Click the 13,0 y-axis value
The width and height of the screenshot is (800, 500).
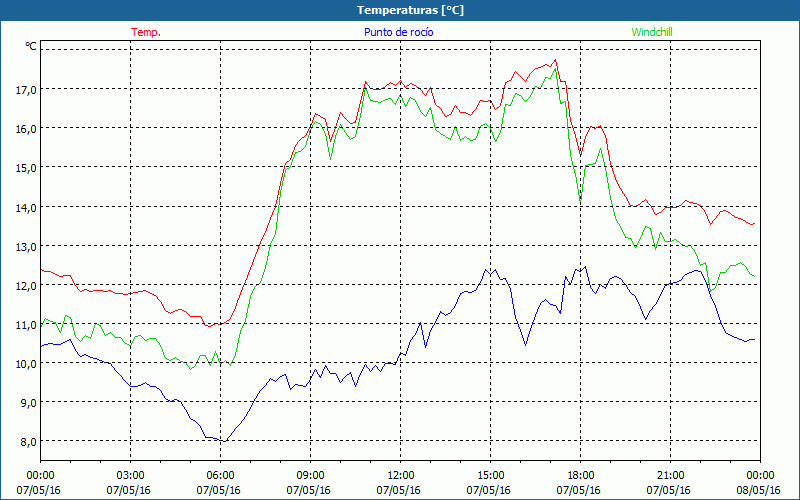[x=27, y=246]
